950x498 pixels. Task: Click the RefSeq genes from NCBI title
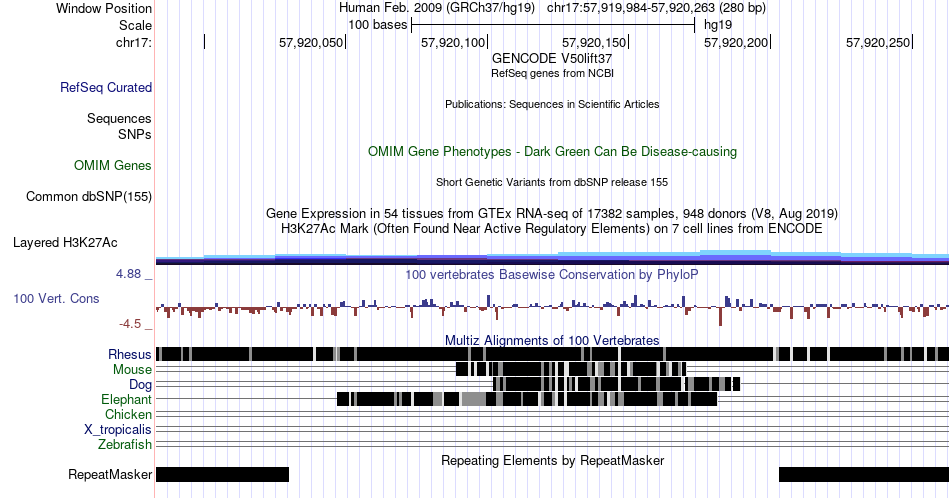(x=552, y=73)
